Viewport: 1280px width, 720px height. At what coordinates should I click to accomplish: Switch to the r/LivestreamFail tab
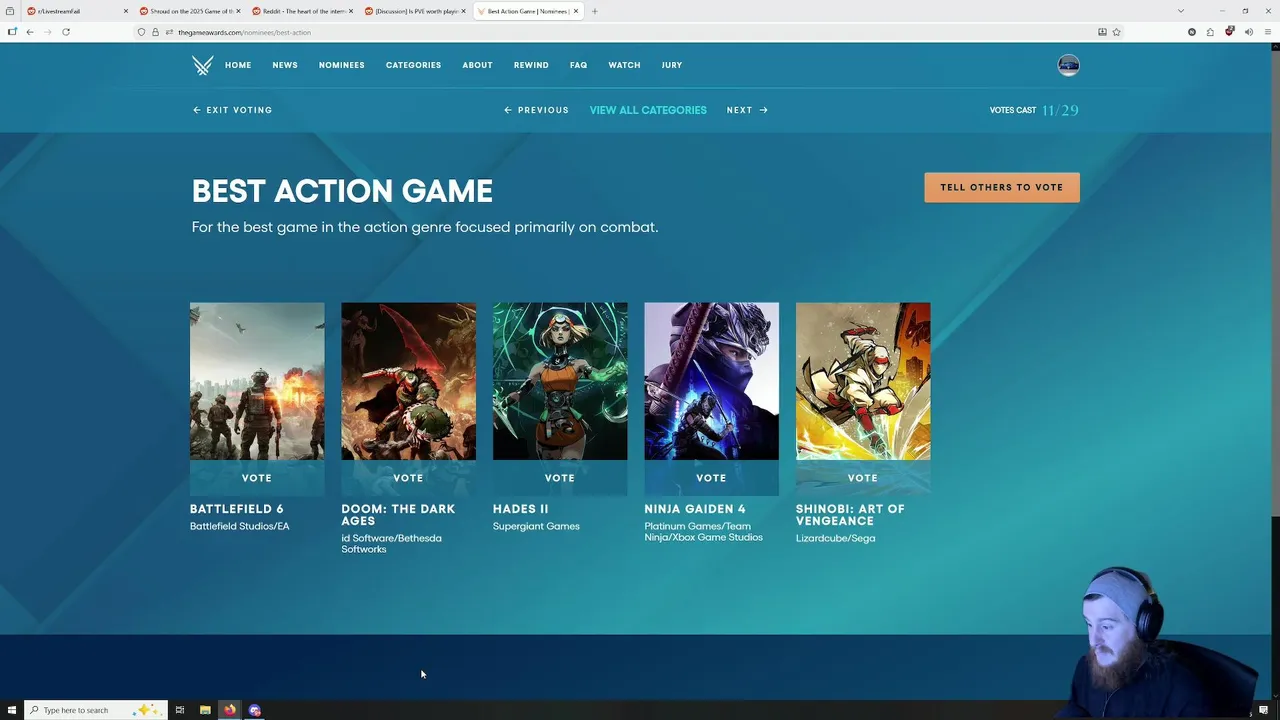[x=78, y=11]
